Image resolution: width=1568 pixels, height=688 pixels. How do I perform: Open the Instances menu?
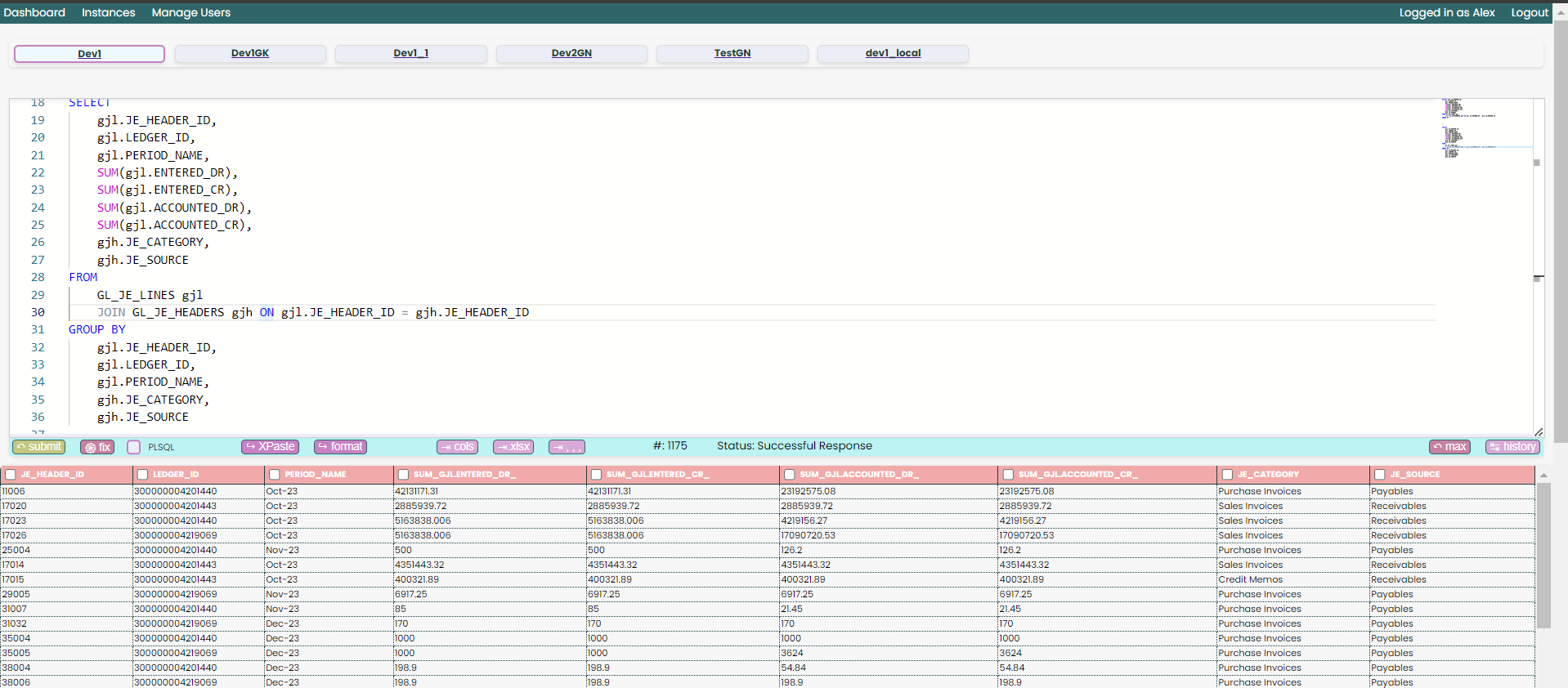tap(109, 12)
